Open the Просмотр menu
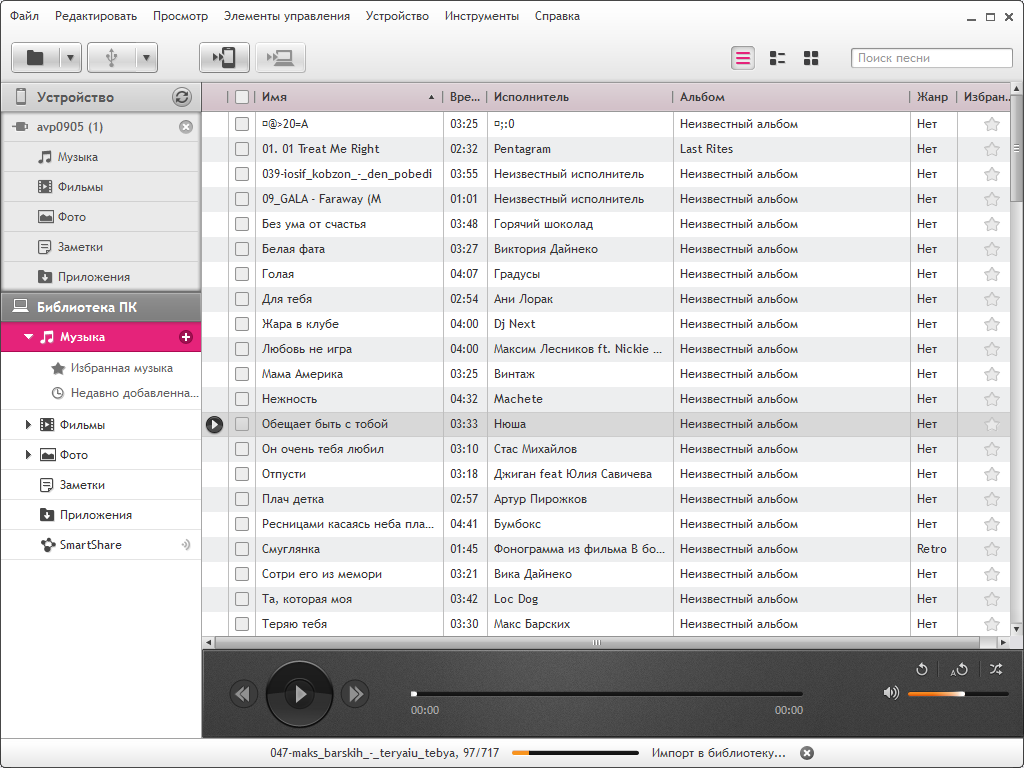 click(x=180, y=16)
